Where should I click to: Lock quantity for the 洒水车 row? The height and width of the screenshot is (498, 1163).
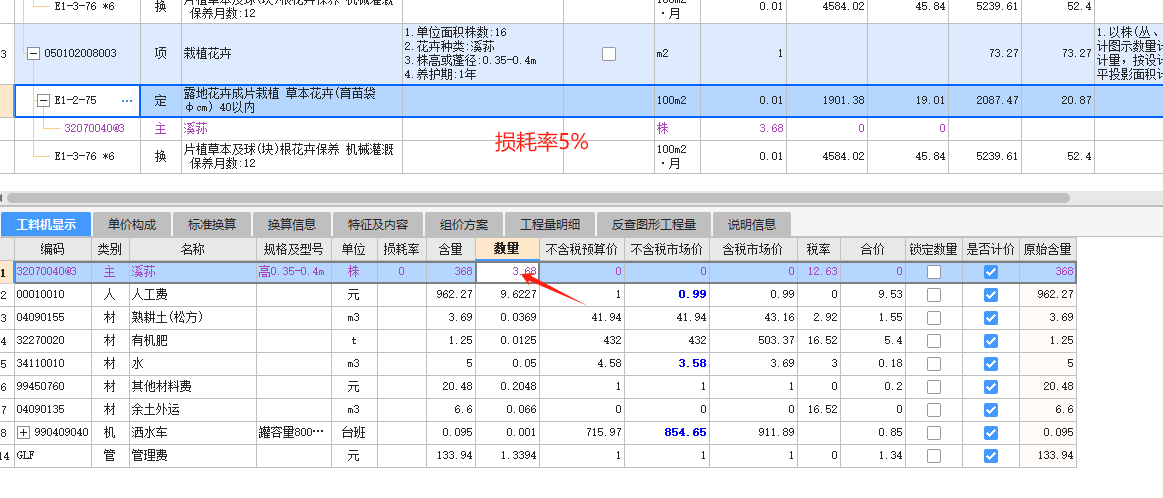[934, 433]
